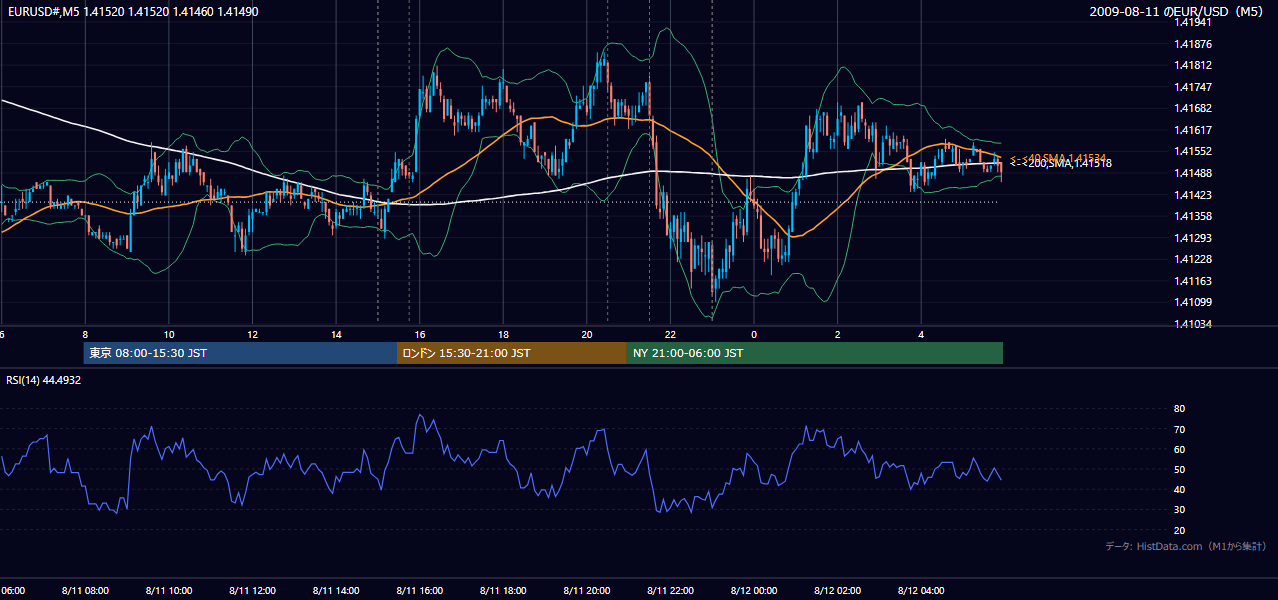Click price axis label 1.41293

pyautogui.click(x=1194, y=238)
